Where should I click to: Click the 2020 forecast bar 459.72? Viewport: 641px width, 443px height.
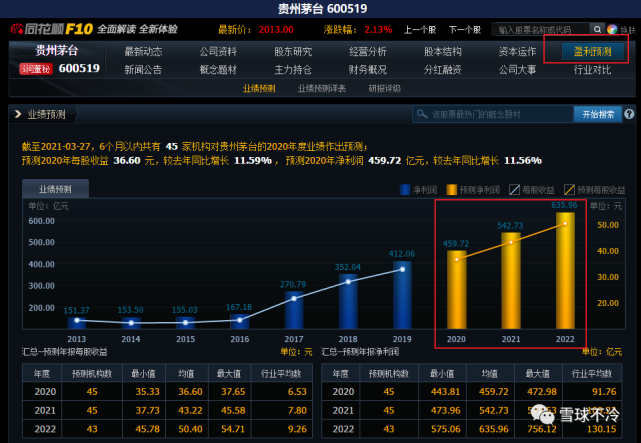[x=457, y=289]
